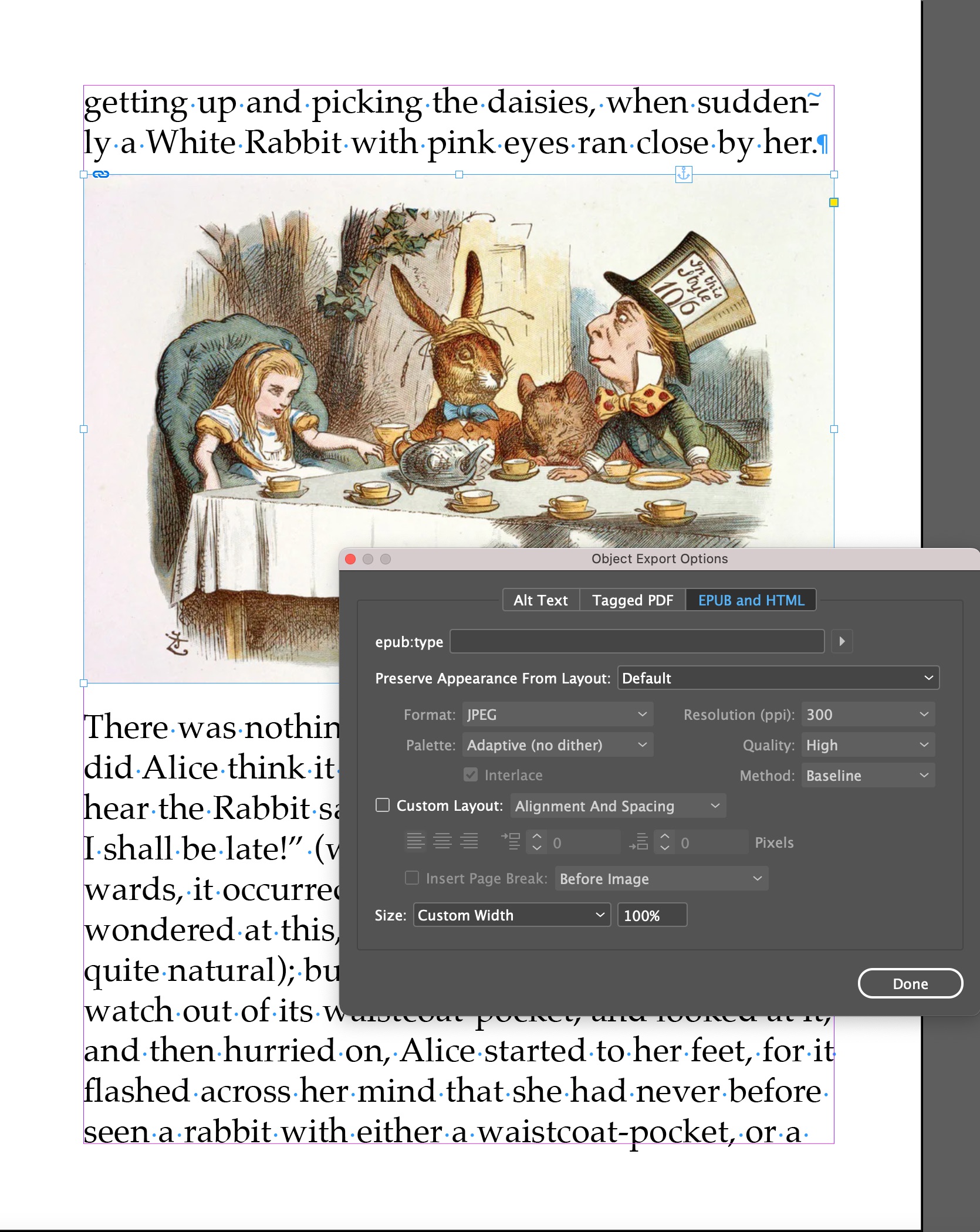
Task: Click the space after icon
Action: (638, 842)
